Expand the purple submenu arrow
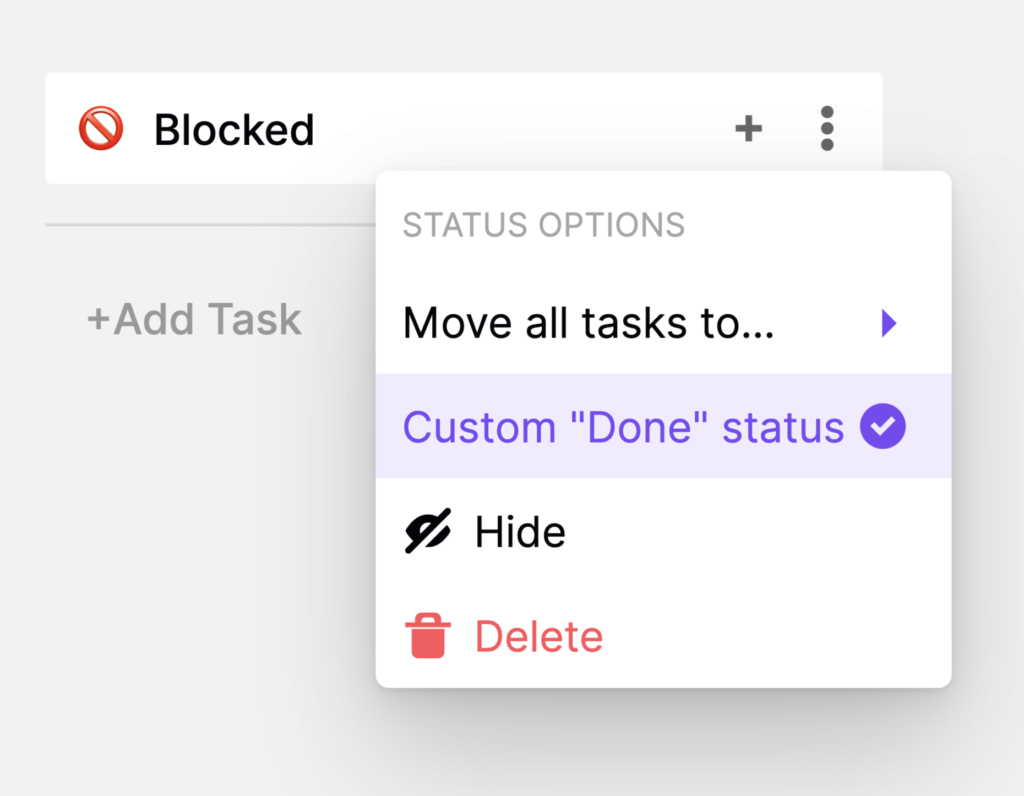This screenshot has height=796, width=1024. point(889,323)
